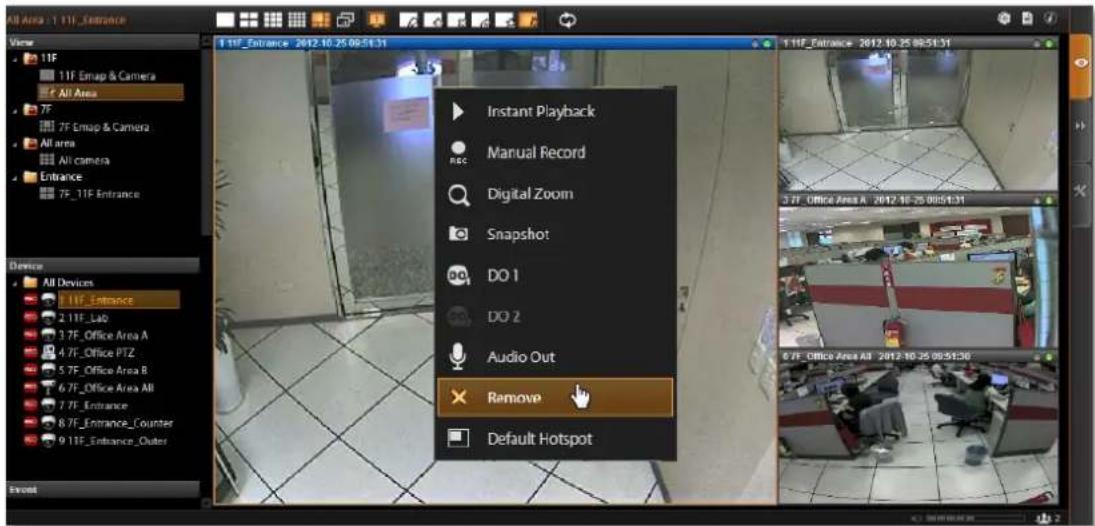Viewport: 1095px width, 526px height.
Task: Collapse the 7F folder in View tree
Action: [x=15, y=111]
